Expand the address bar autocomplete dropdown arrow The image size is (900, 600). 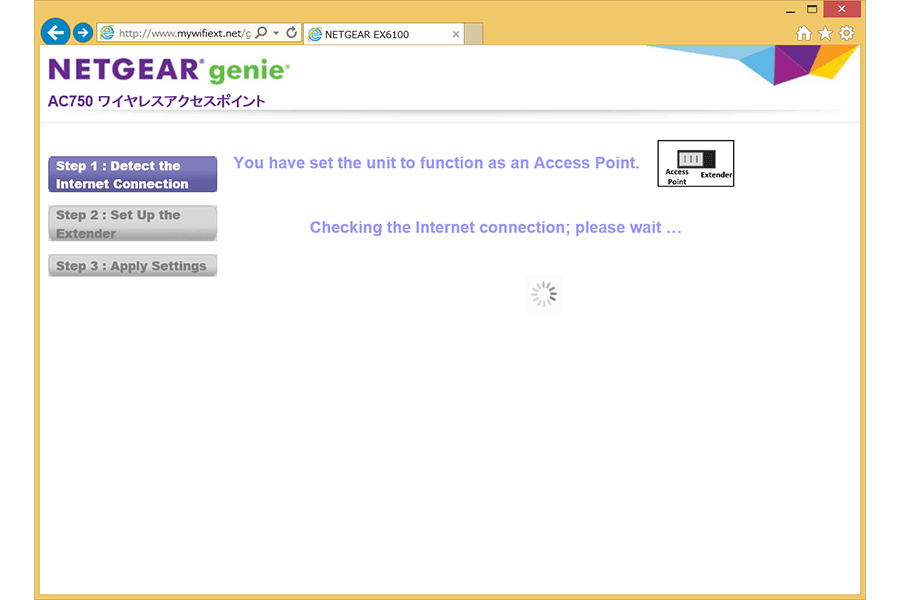coord(276,33)
